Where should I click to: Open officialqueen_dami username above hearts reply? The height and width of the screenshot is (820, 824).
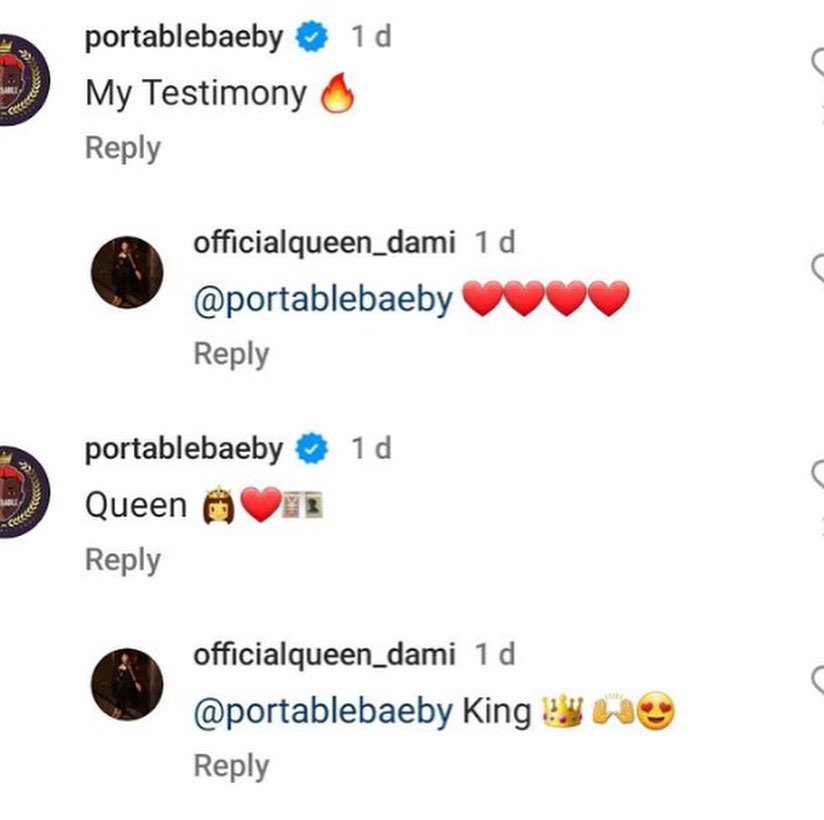(x=324, y=242)
